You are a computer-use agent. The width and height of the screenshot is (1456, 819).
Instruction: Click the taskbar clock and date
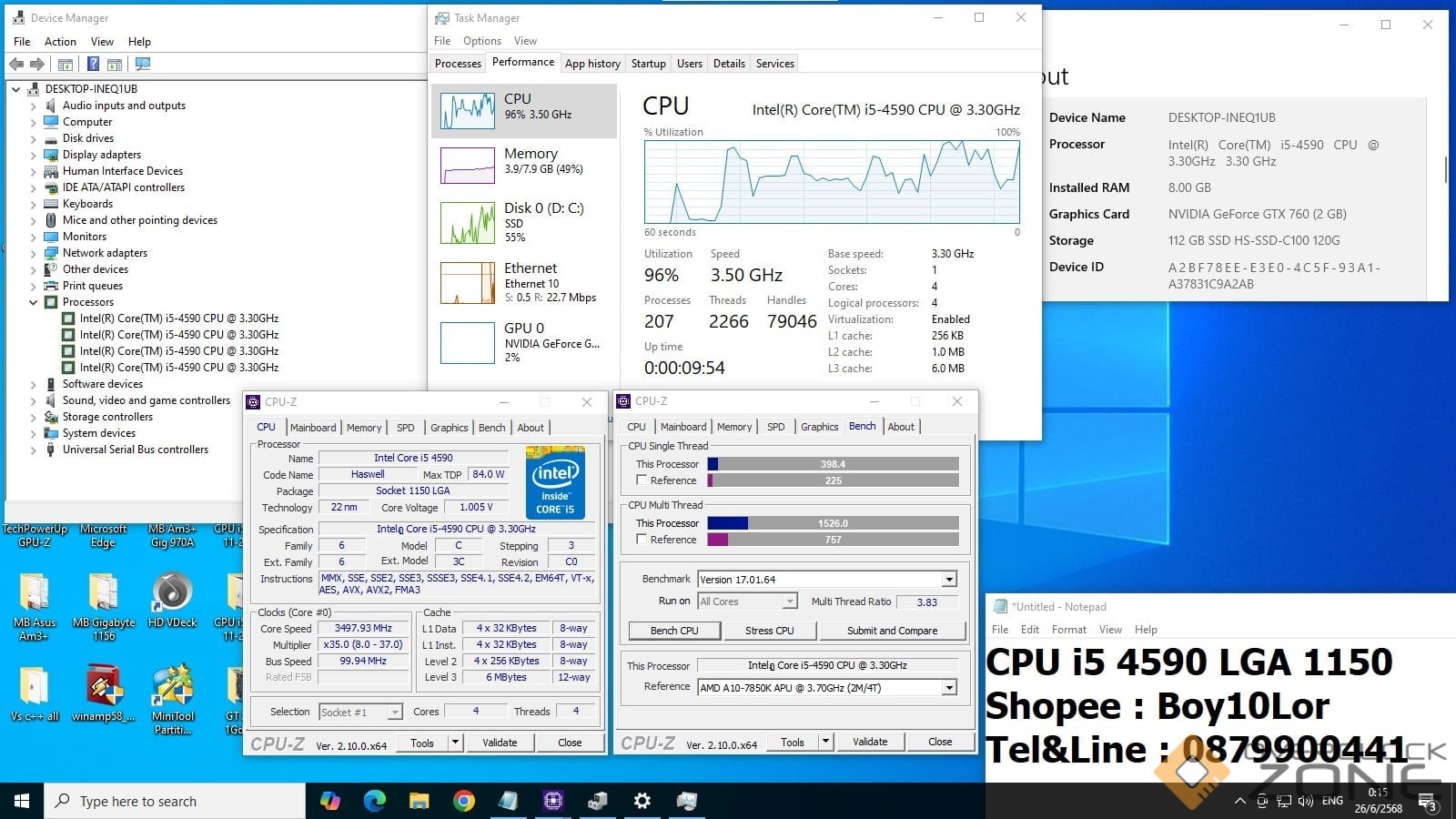(x=1378, y=801)
